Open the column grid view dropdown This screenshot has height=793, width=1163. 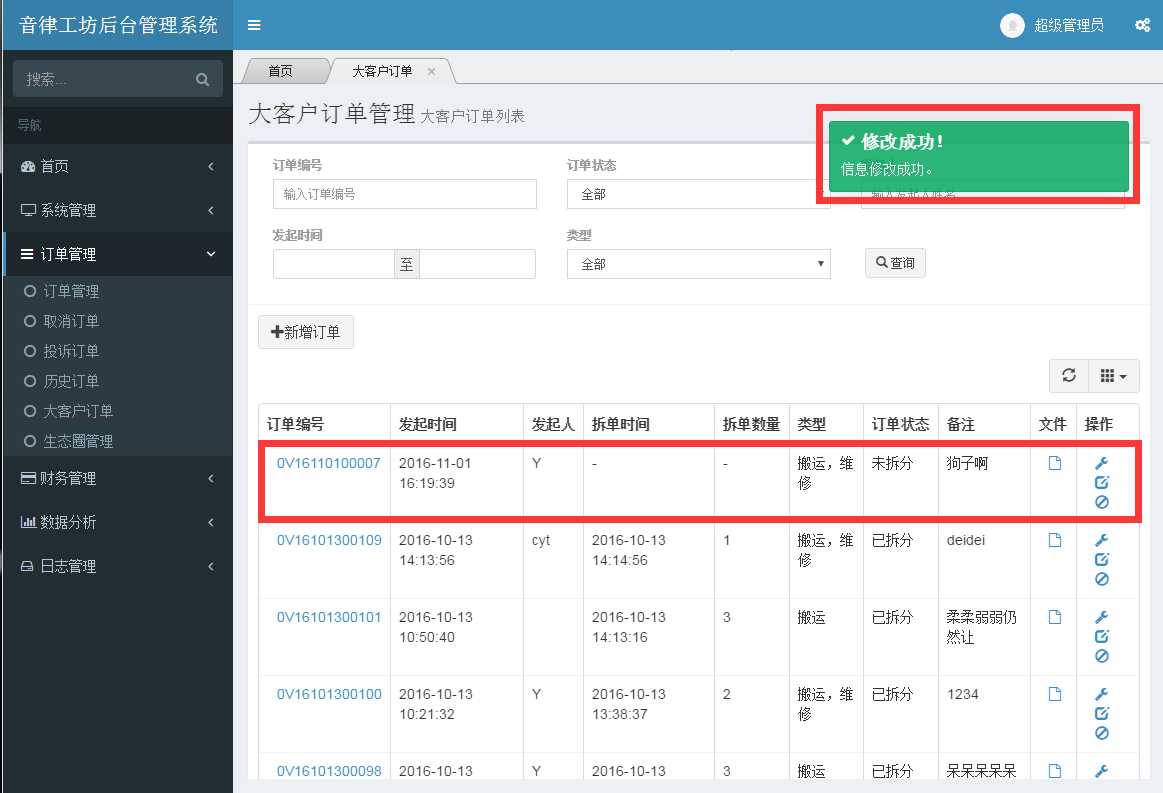[x=1113, y=375]
